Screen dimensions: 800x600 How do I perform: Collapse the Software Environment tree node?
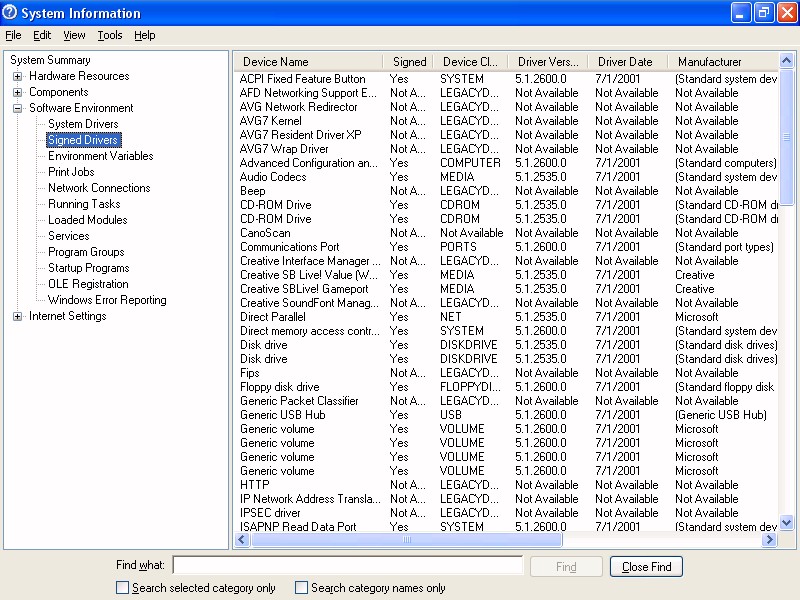coord(18,108)
